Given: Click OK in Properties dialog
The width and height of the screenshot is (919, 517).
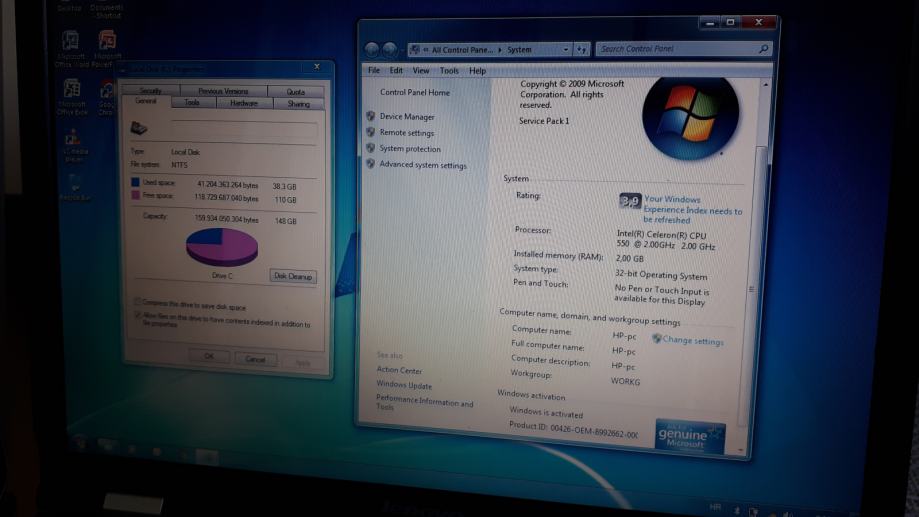Looking at the screenshot, I should click(209, 356).
